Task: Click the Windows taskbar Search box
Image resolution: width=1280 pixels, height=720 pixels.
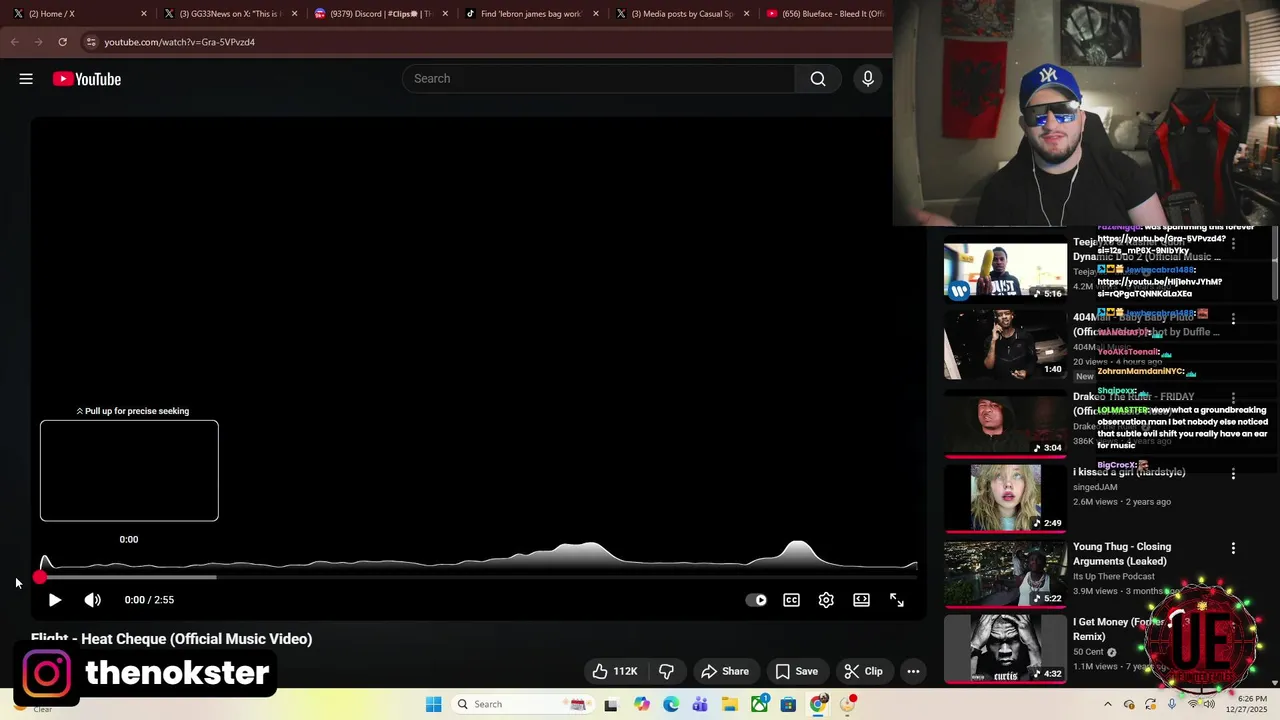Action: click(x=521, y=704)
